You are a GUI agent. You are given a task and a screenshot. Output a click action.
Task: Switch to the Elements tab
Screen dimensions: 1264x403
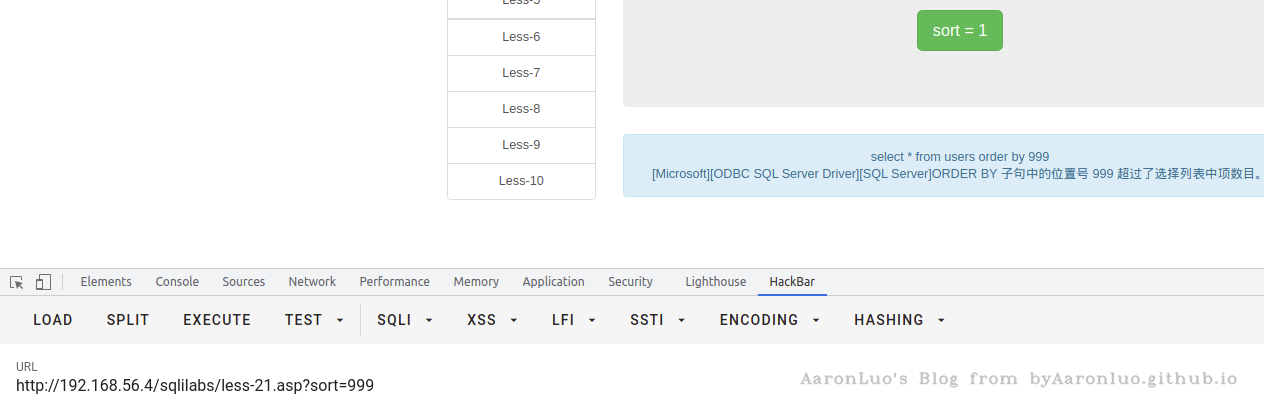[x=106, y=282]
